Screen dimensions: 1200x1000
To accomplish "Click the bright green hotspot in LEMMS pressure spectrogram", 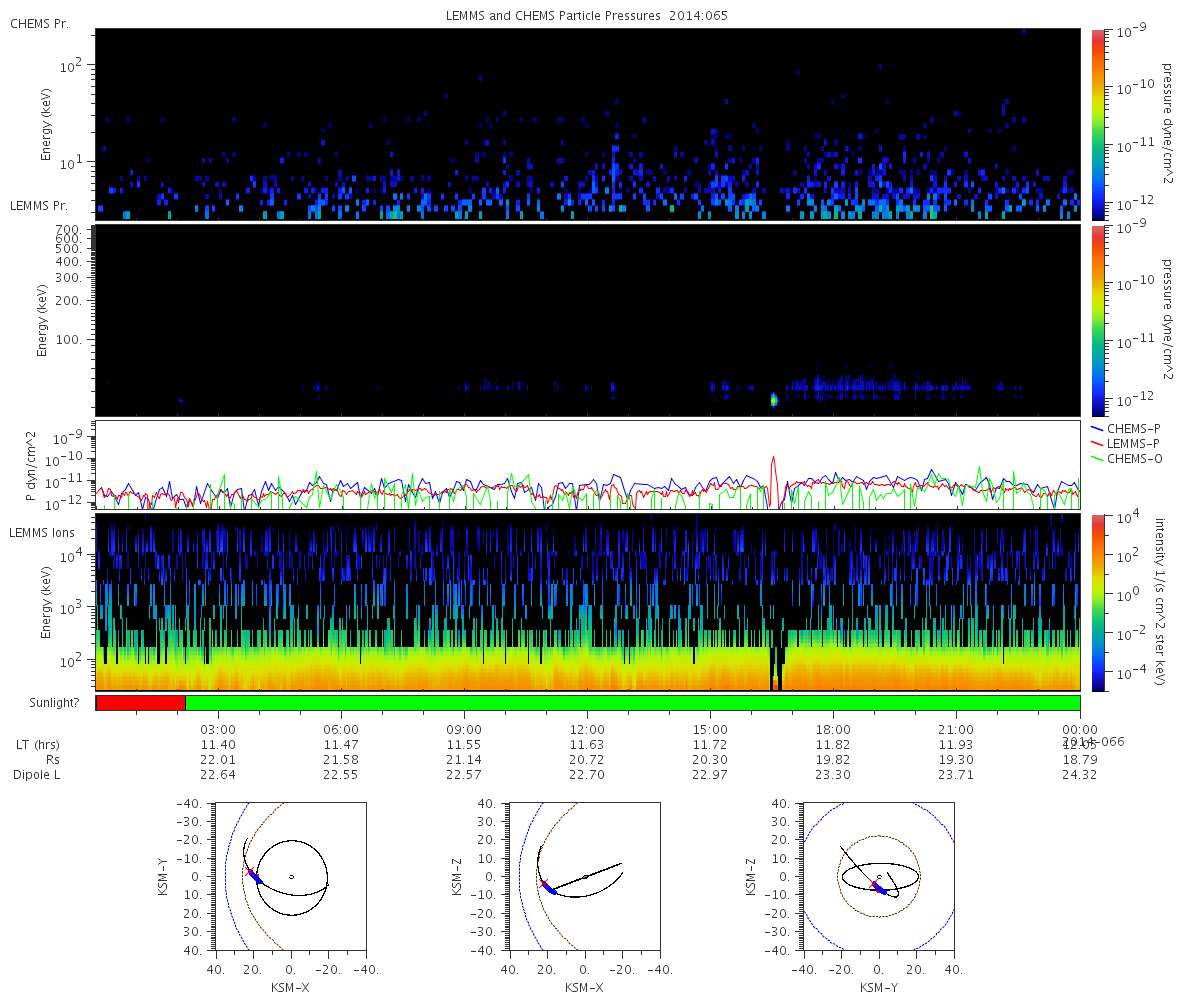I will click(774, 400).
